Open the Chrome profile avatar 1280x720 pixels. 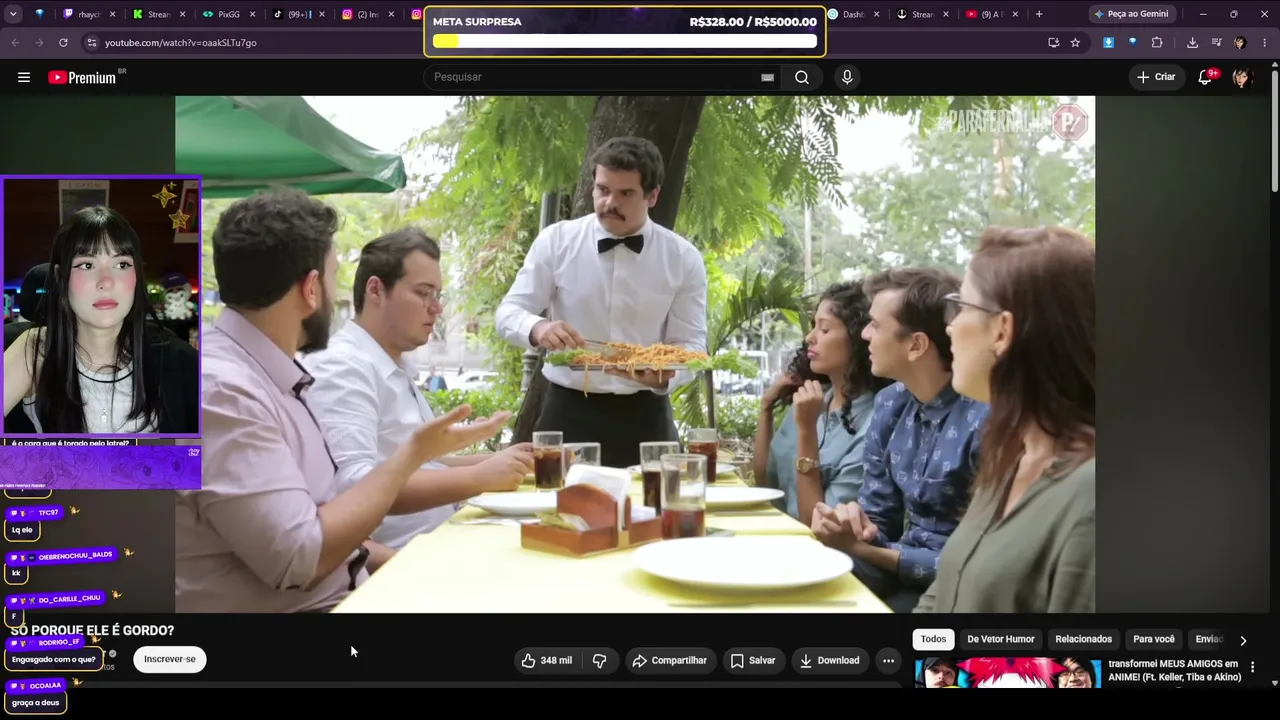[x=1240, y=43]
